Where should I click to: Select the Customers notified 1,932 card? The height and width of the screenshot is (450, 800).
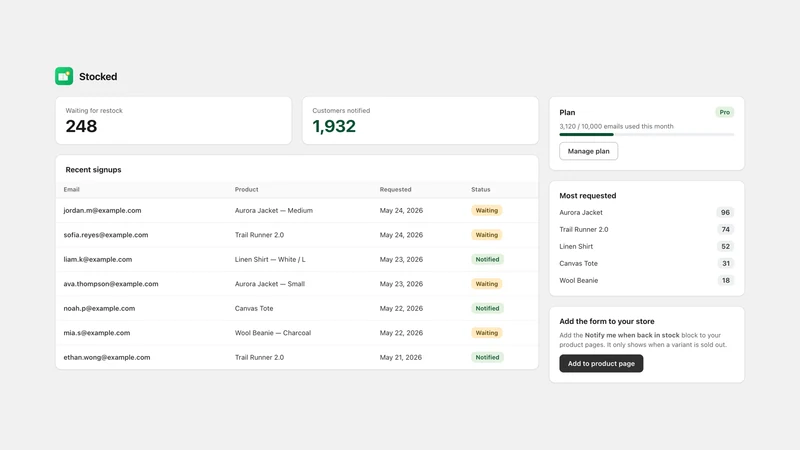tap(420, 120)
